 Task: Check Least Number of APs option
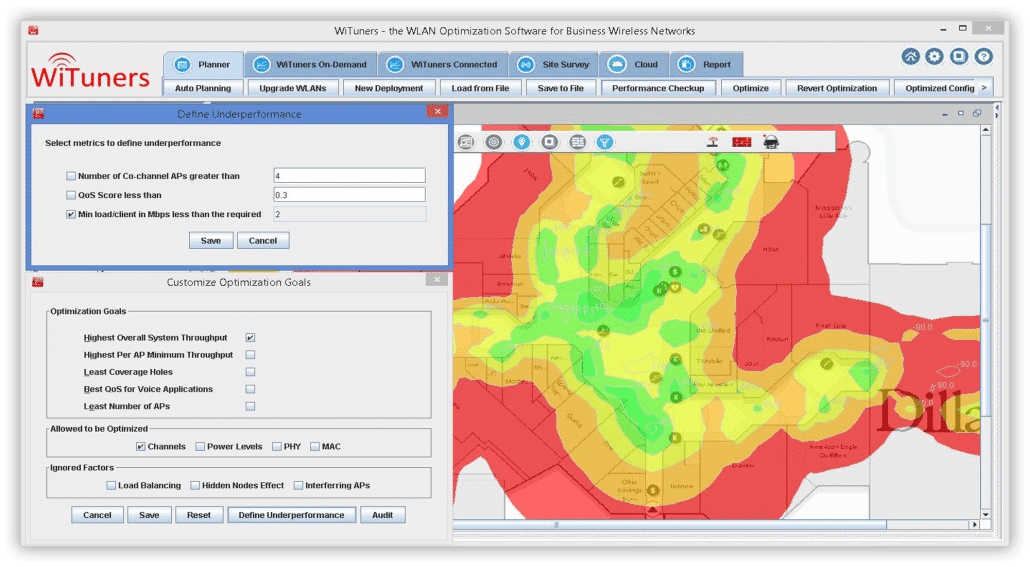250,406
